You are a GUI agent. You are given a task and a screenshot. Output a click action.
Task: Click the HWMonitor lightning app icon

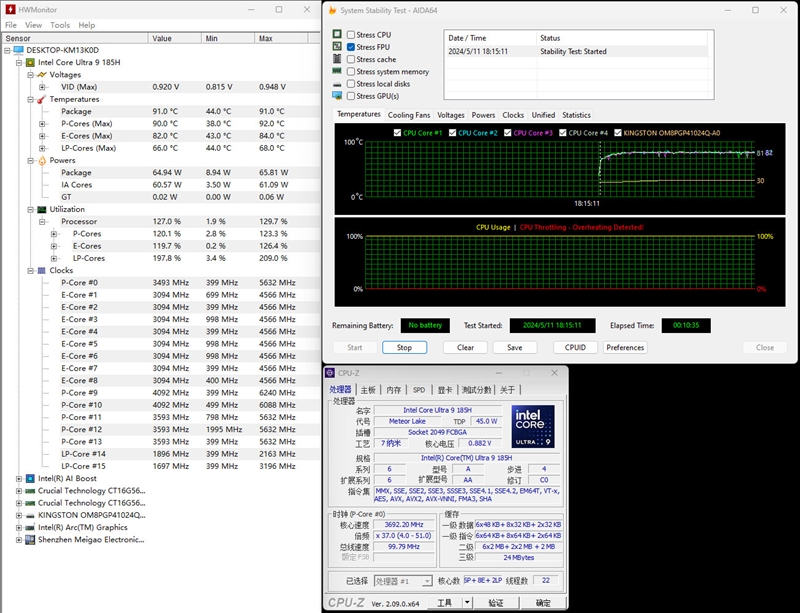click(x=10, y=10)
